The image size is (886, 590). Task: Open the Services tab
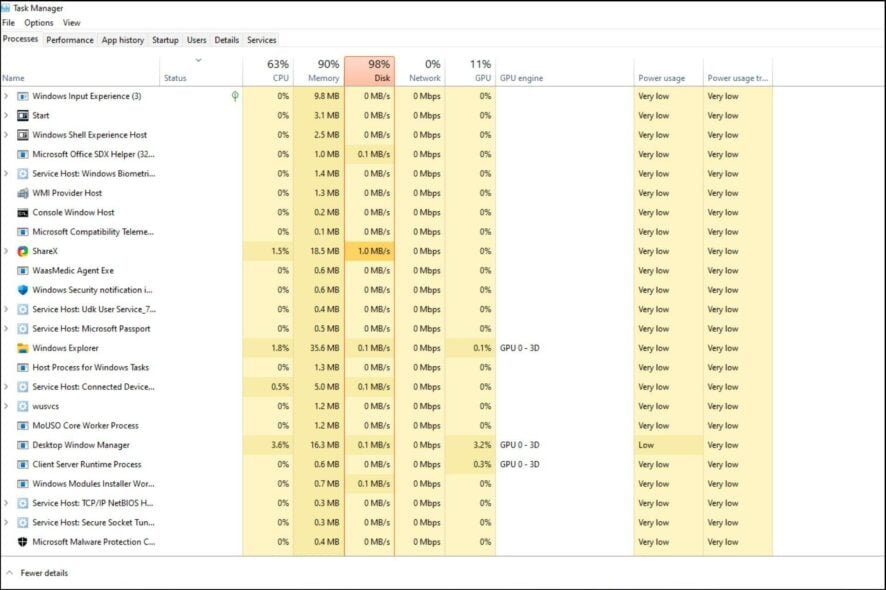[x=262, y=40]
